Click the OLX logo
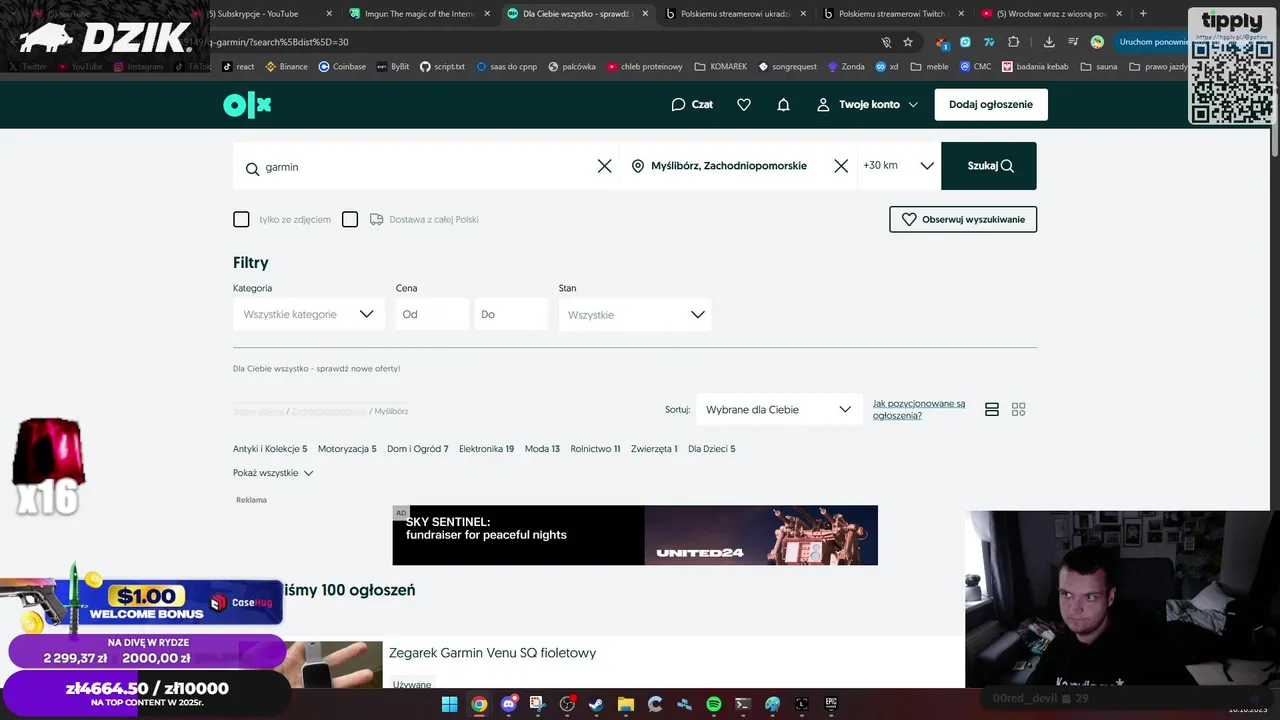This screenshot has height=720, width=1280. click(x=247, y=105)
